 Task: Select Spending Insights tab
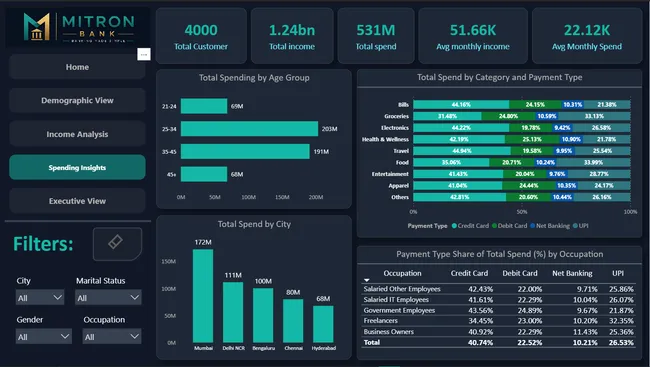77,168
